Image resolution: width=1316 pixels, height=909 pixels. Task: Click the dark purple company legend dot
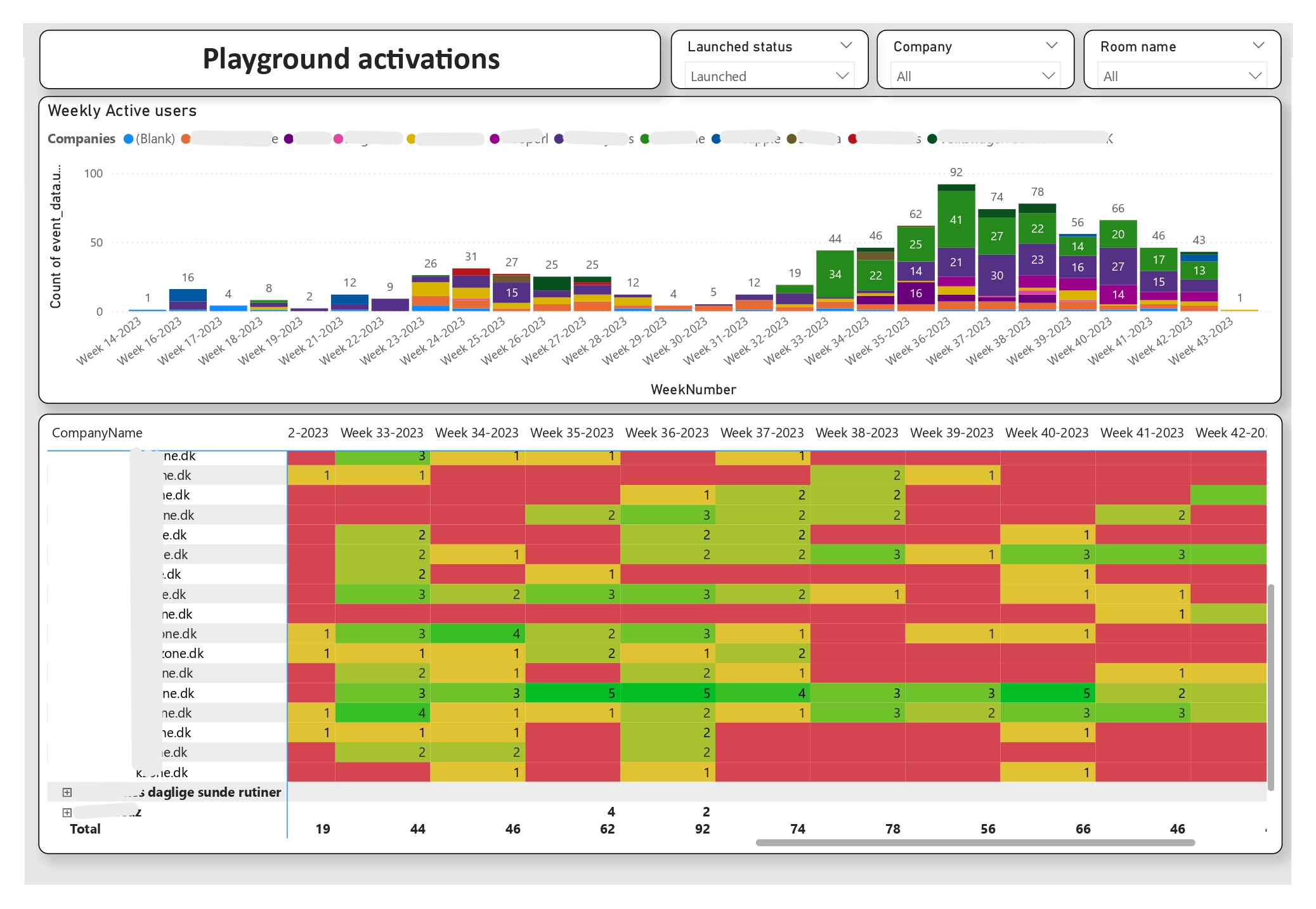pyautogui.click(x=288, y=138)
